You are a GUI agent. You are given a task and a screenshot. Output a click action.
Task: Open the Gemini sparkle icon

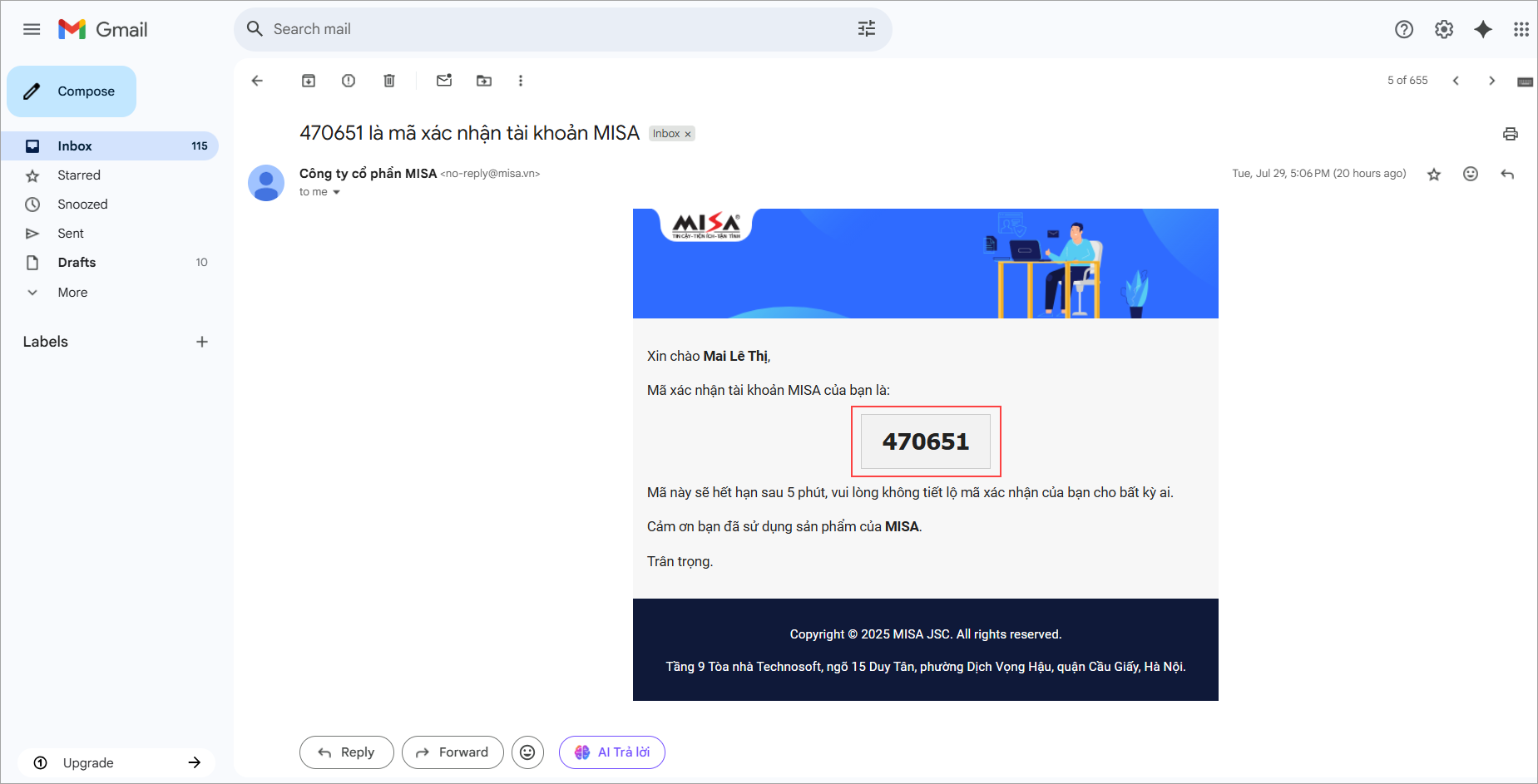(x=1482, y=29)
